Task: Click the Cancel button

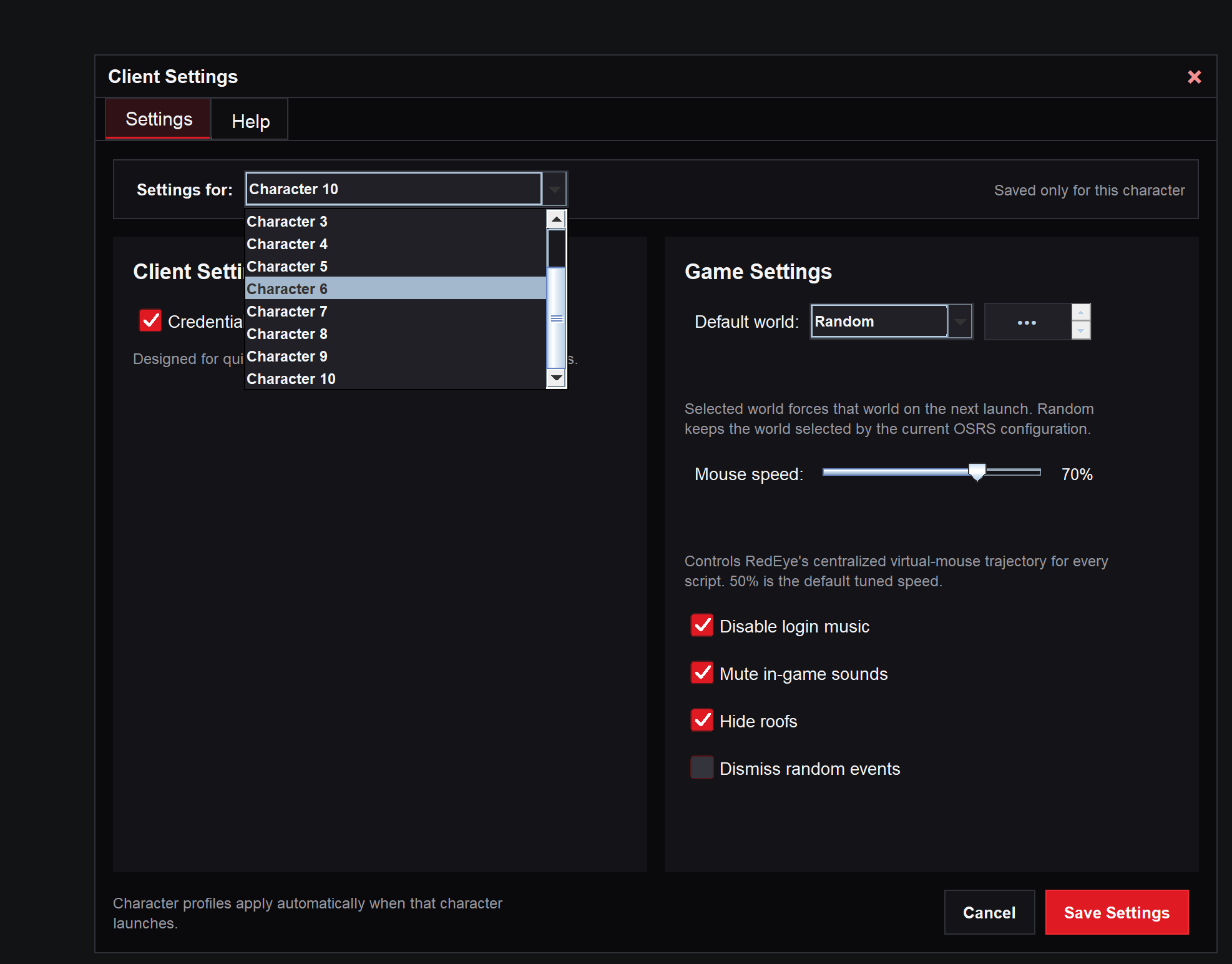Action: (x=989, y=912)
